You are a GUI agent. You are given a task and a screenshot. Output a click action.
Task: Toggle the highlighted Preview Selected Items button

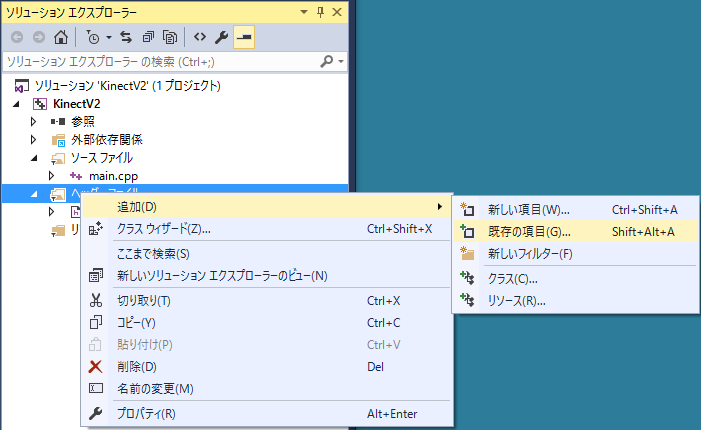pos(243,37)
